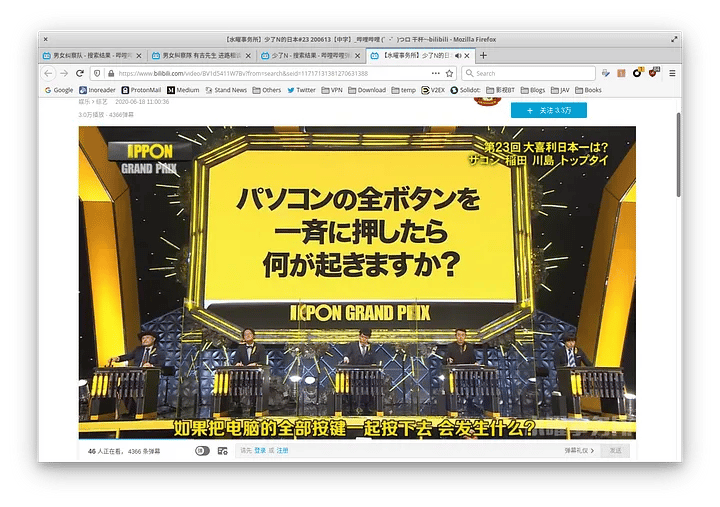Click the 发送 send danmaku button

615,451
